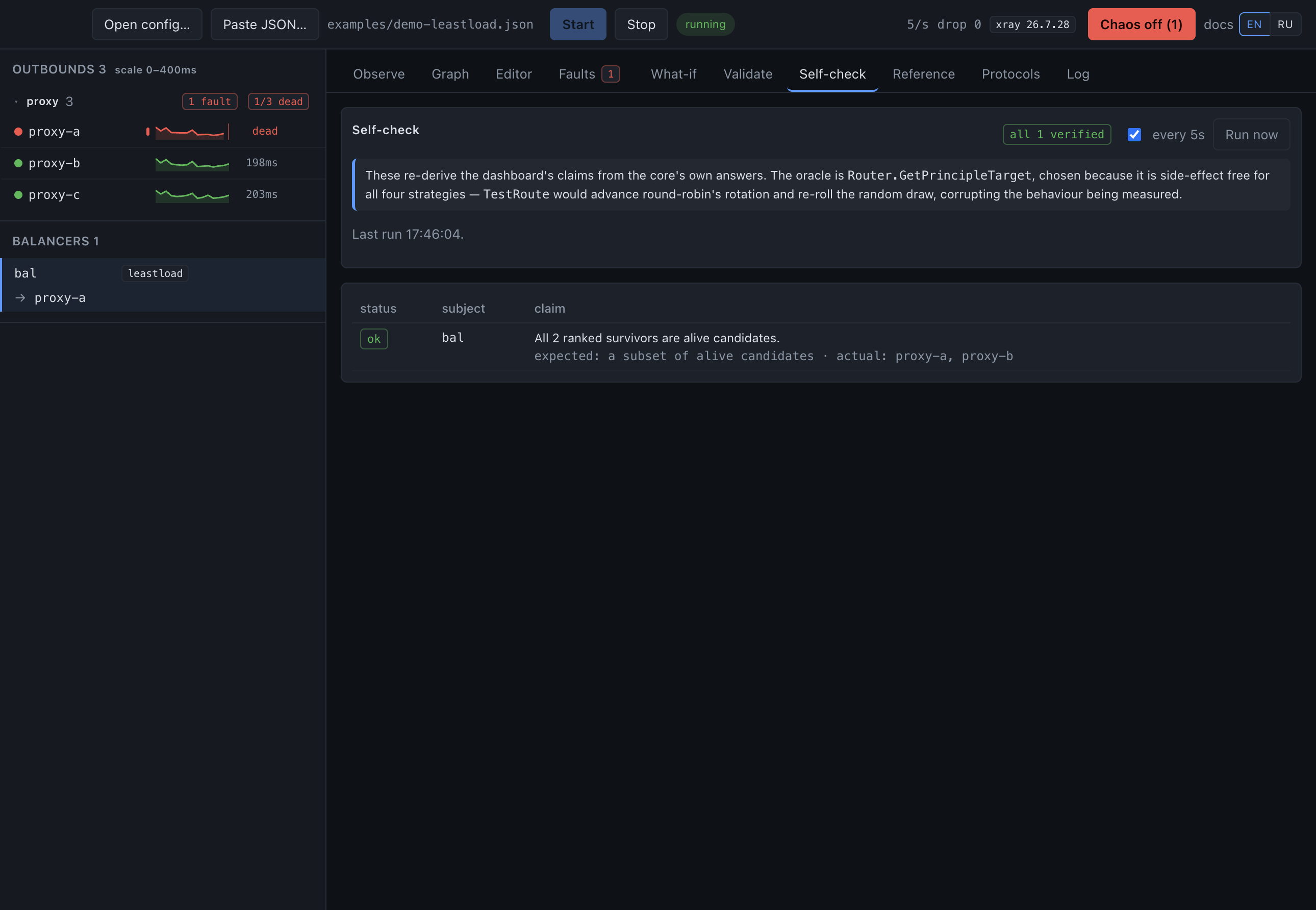Switch to the Protocols tab
Screen dimensions: 1316x910
coord(1010,74)
